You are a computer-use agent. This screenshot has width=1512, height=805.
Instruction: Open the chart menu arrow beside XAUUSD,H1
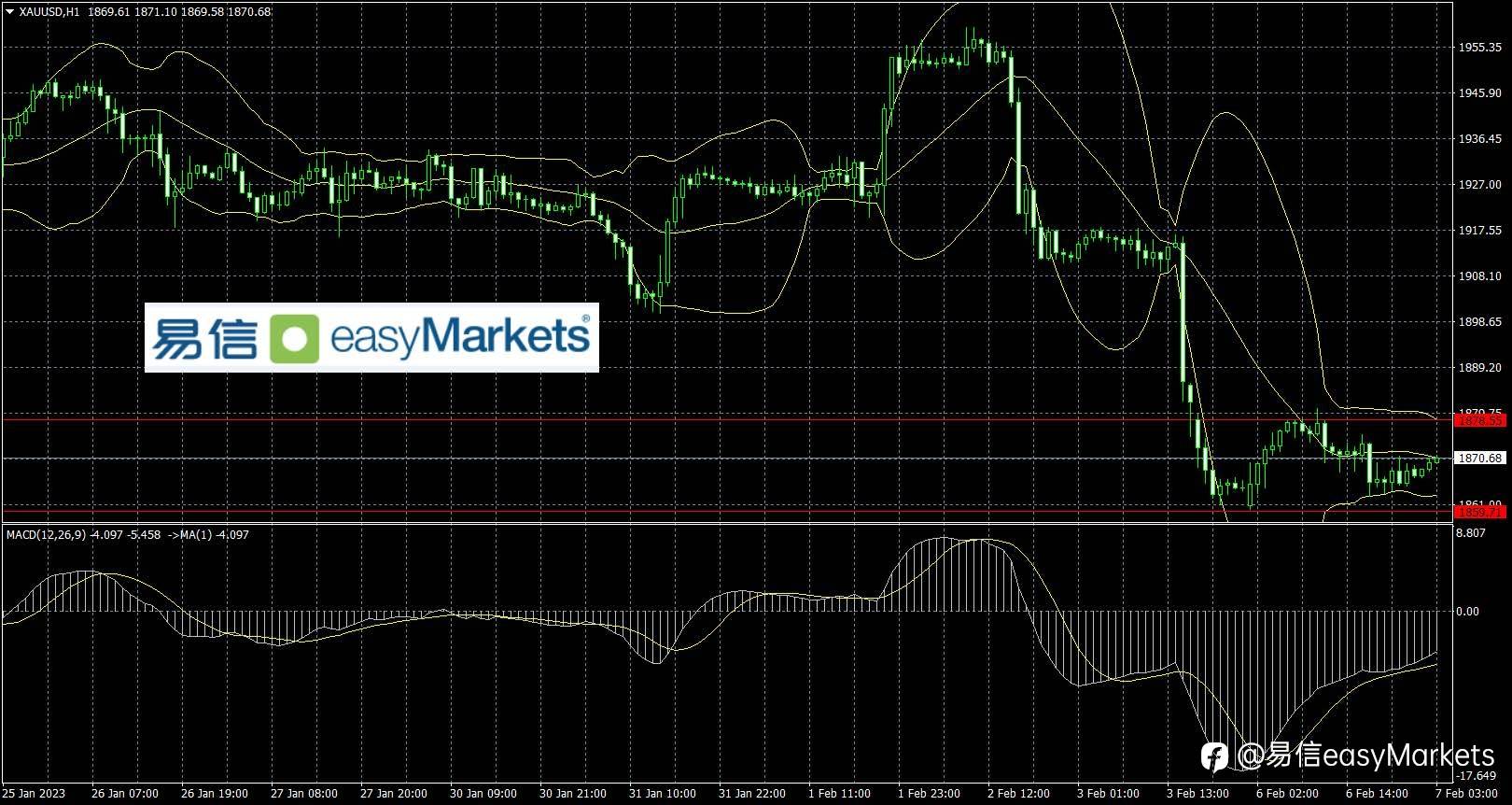tap(9, 12)
